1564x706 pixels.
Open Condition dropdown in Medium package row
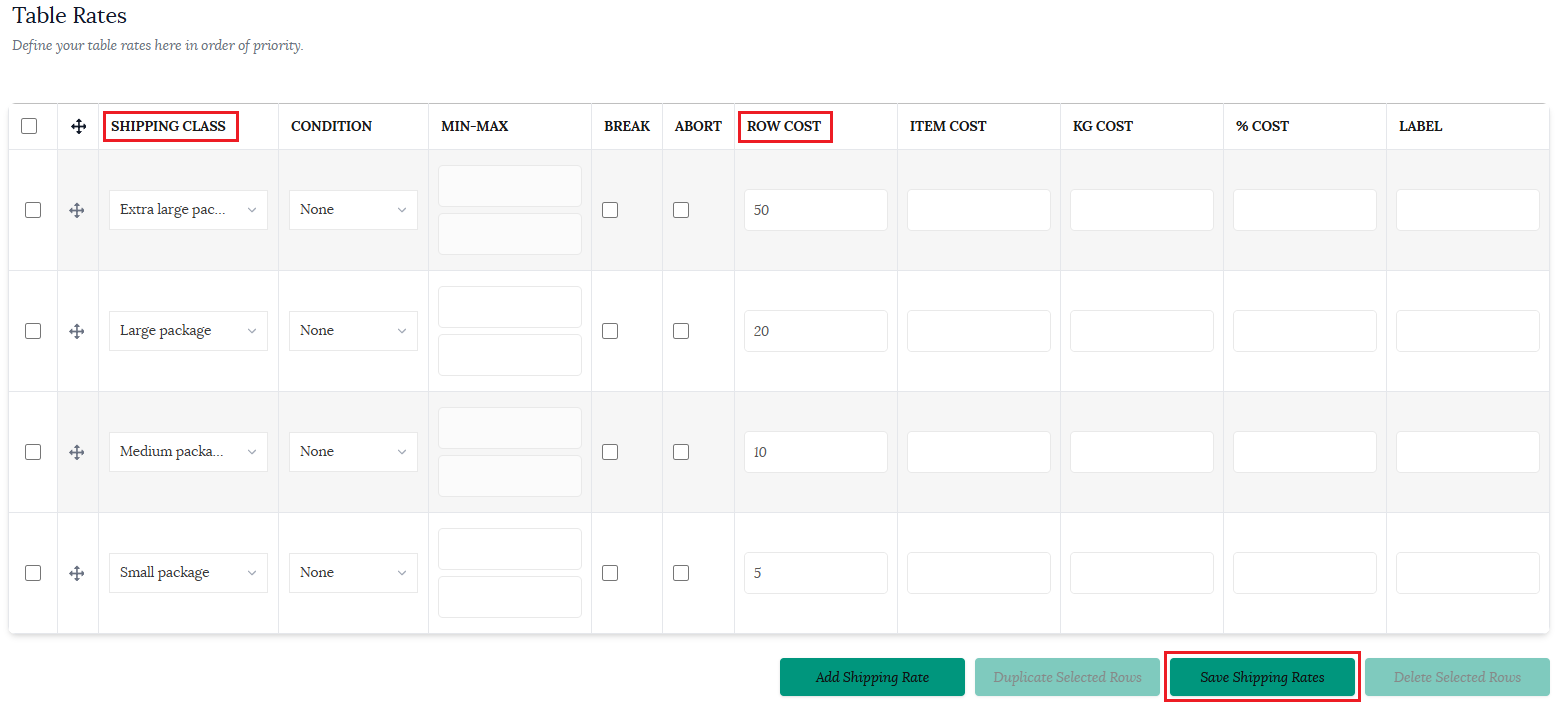[x=353, y=452]
